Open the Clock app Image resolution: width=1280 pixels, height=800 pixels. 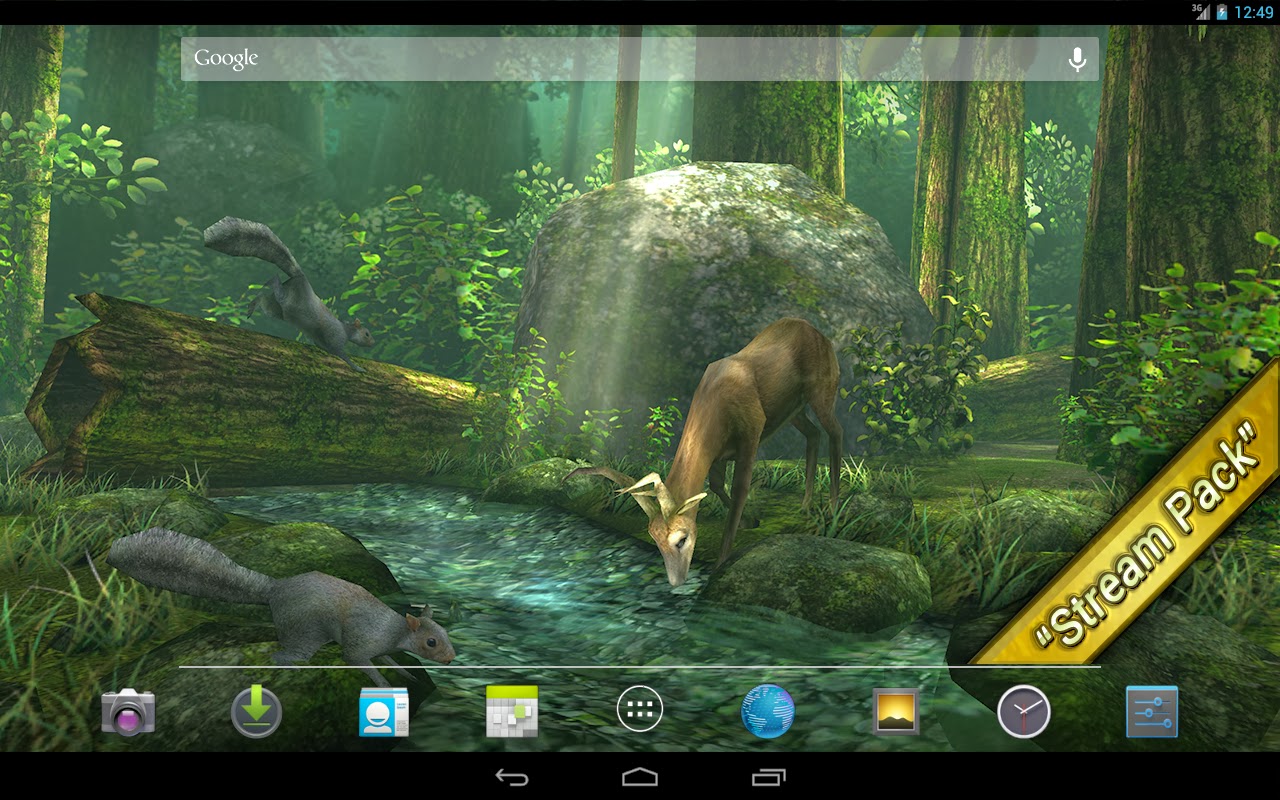coord(1024,712)
